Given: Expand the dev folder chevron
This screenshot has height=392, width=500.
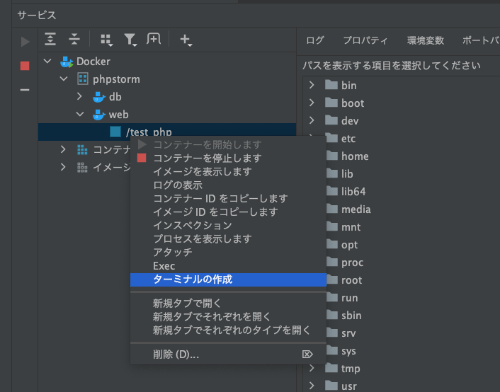Looking at the screenshot, I should (312, 120).
